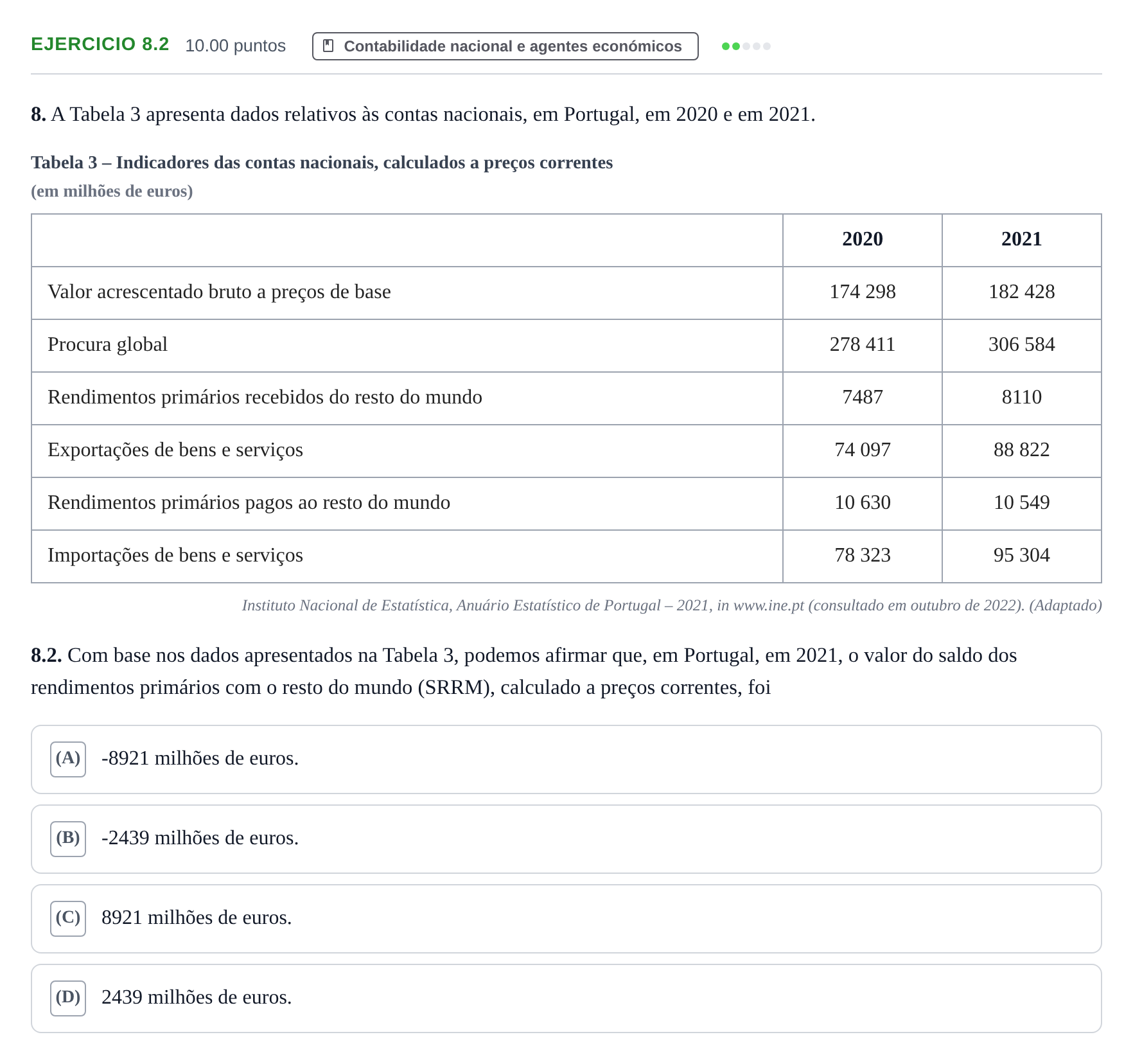Click the value 74 097
Screen dimensions: 1133x1064
(862, 450)
